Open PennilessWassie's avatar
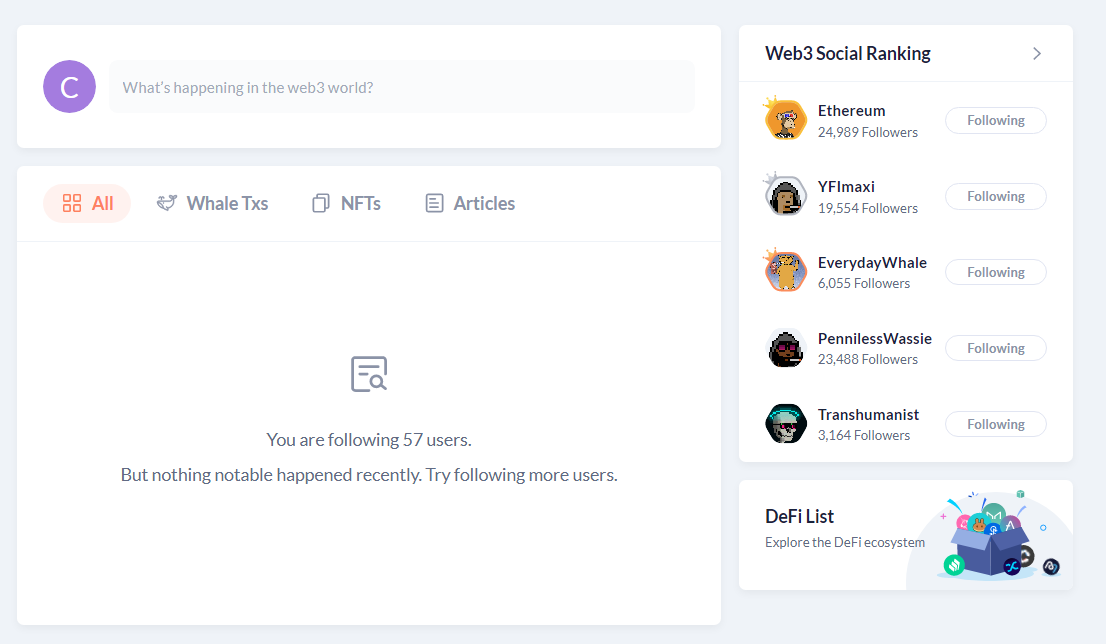 click(x=786, y=348)
